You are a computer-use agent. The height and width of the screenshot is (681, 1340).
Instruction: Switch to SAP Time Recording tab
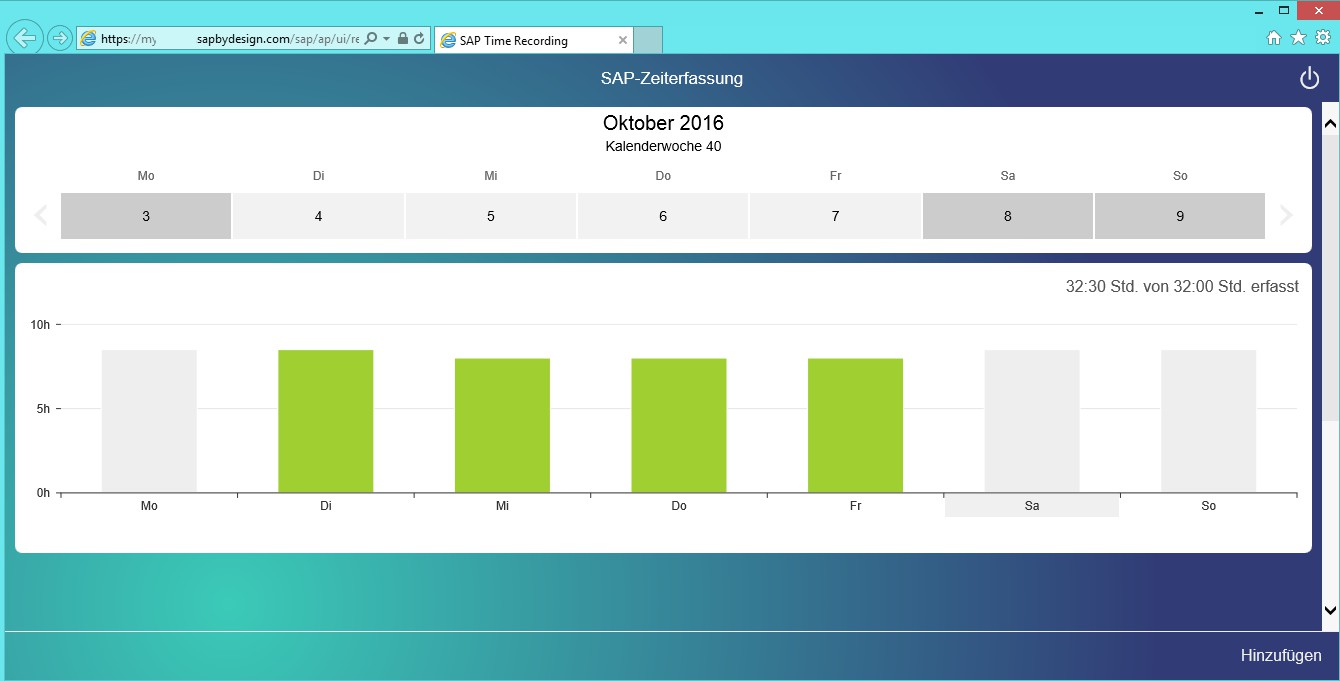tap(530, 41)
